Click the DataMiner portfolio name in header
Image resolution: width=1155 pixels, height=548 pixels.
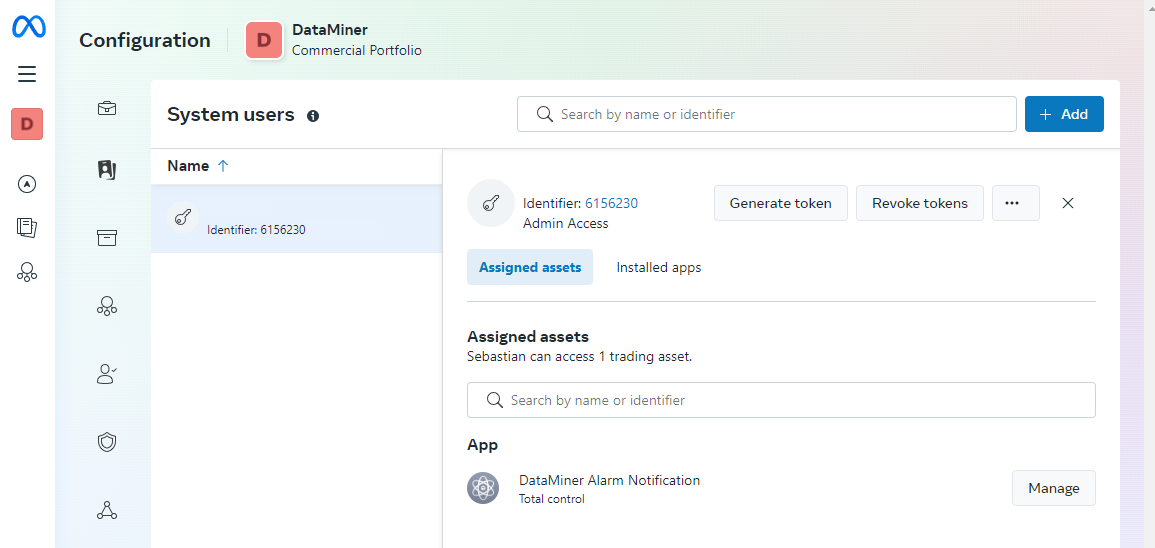[330, 30]
